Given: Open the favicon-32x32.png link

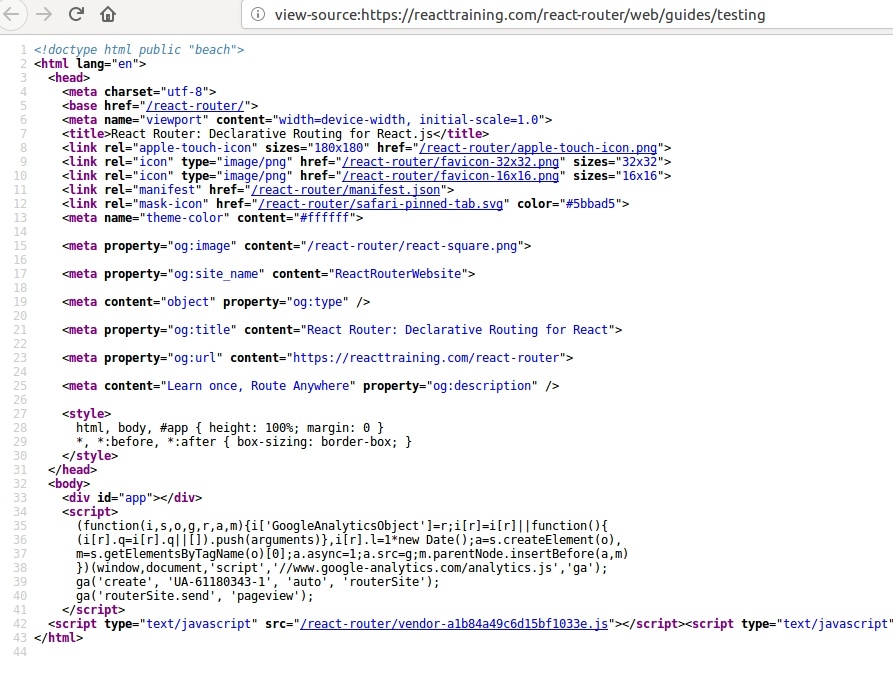Looking at the screenshot, I should [x=450, y=162].
